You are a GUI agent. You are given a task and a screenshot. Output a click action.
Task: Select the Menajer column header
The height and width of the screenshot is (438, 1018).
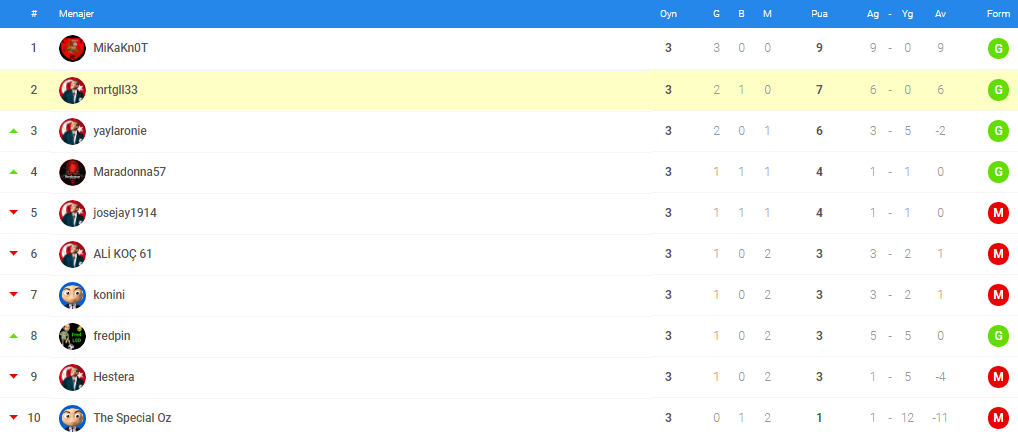pos(76,14)
